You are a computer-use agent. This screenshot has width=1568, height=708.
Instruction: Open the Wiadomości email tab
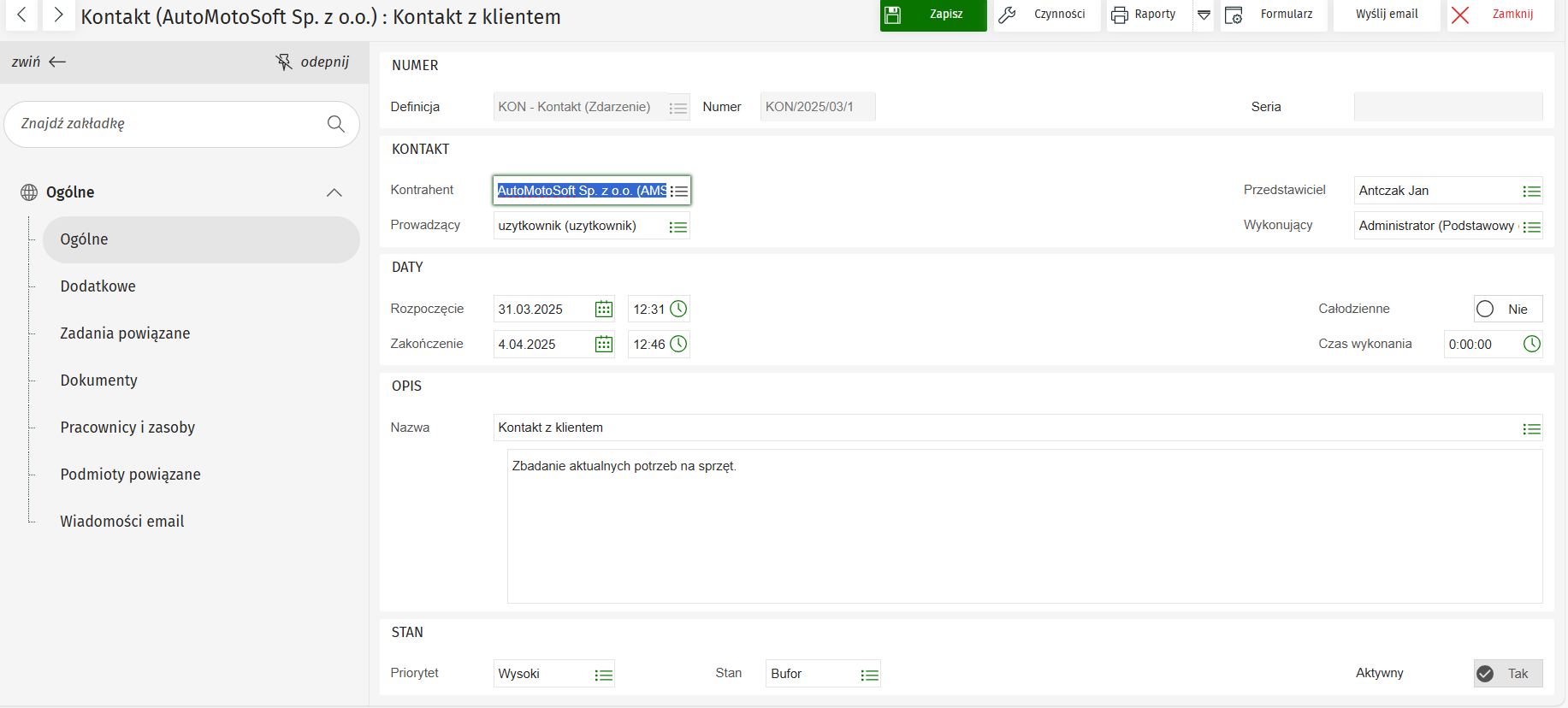click(121, 522)
